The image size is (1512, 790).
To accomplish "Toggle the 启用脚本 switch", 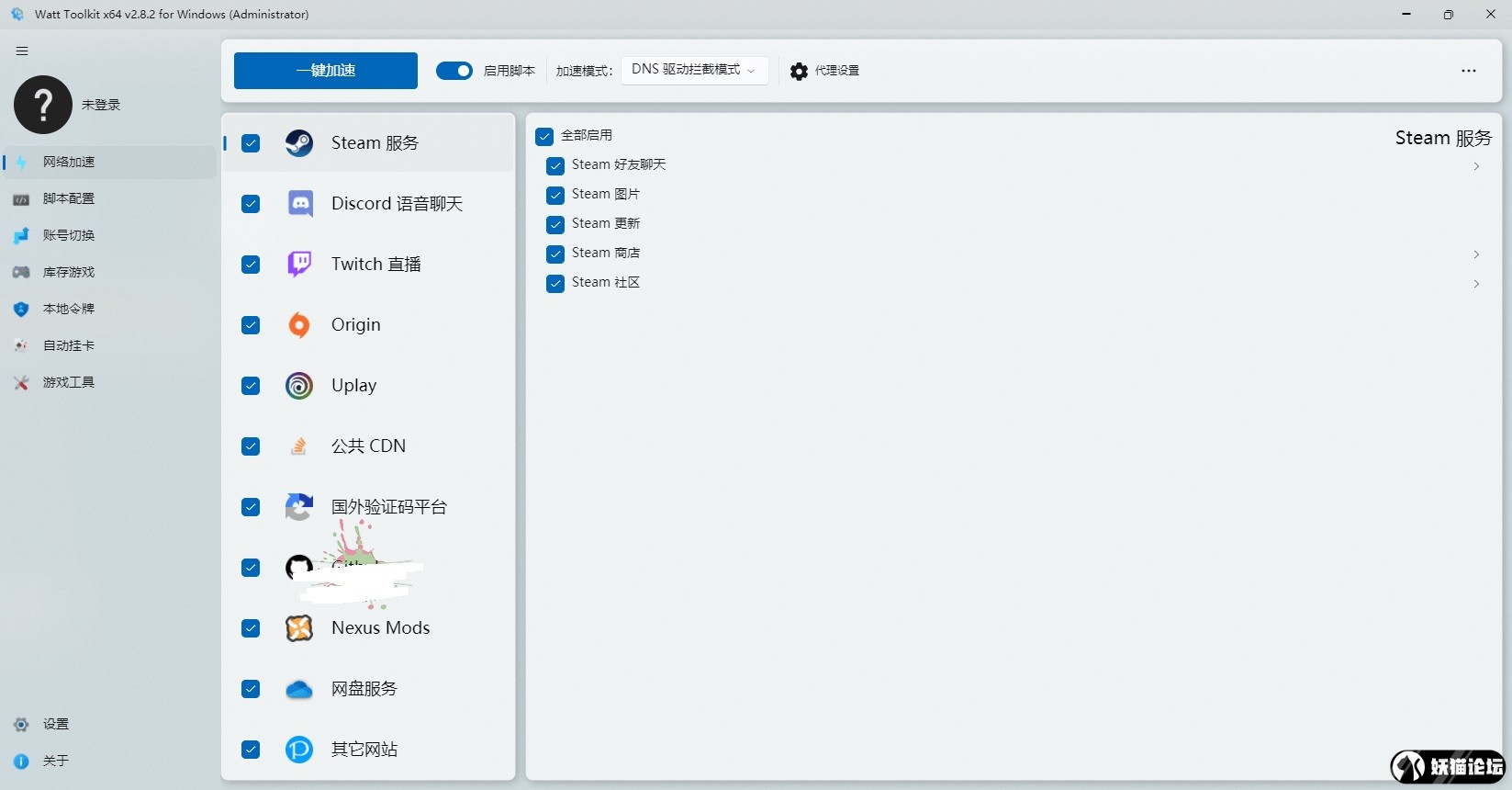I will [x=454, y=71].
